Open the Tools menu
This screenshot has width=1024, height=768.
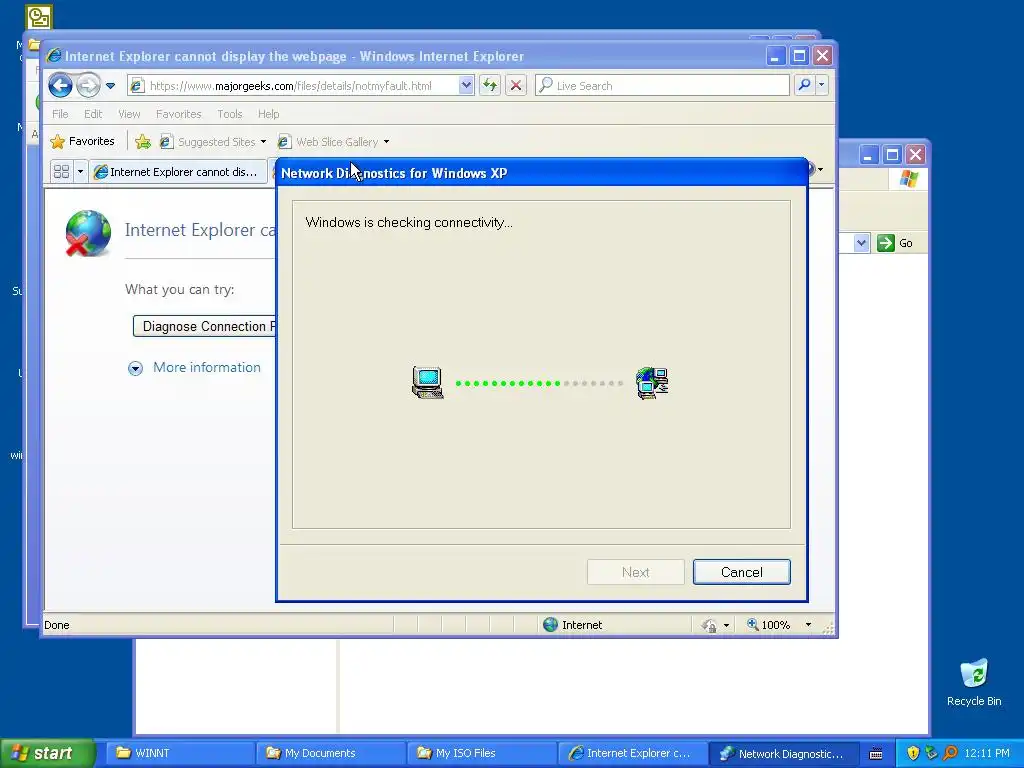(229, 114)
